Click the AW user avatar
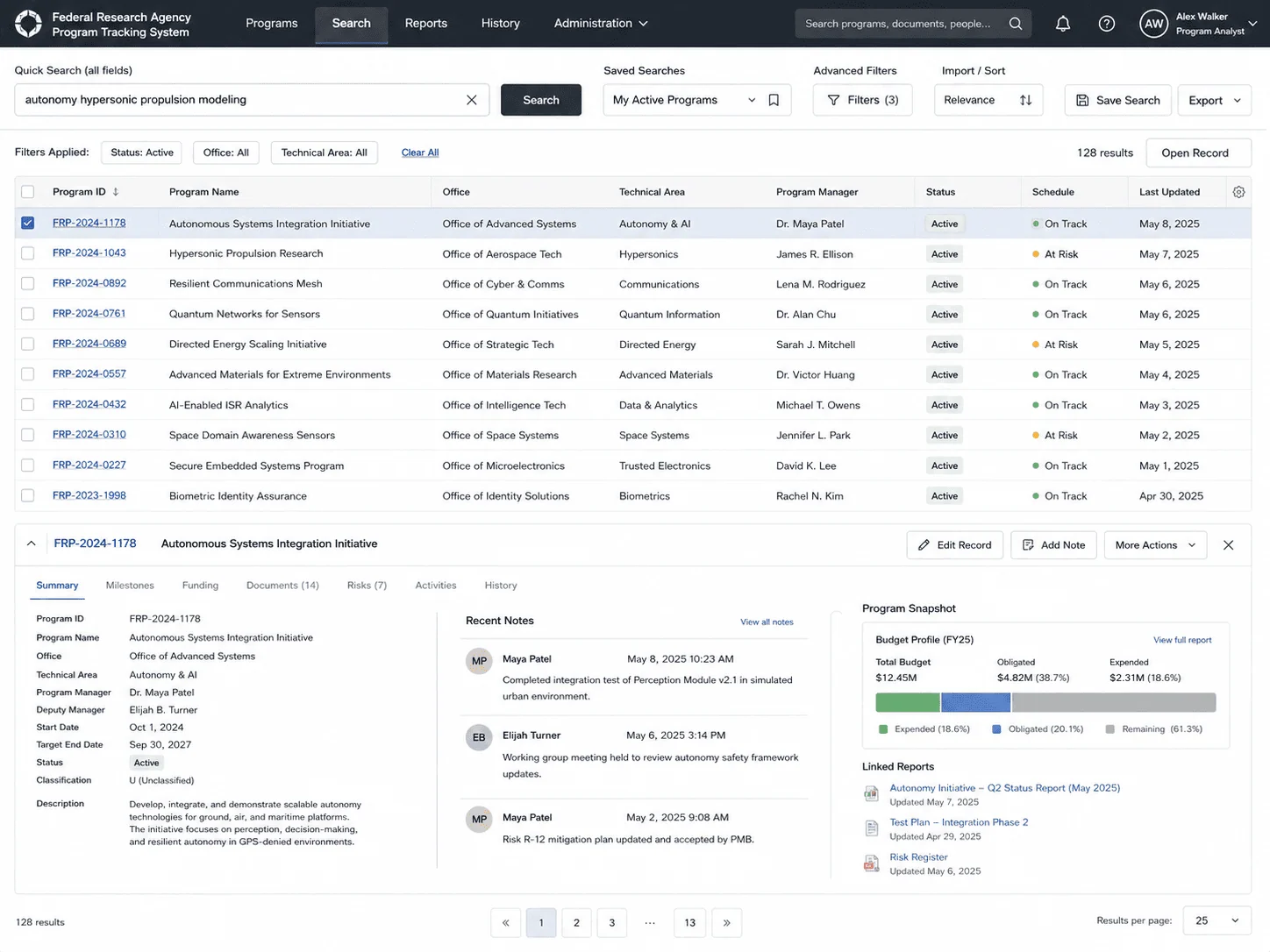 (1154, 24)
